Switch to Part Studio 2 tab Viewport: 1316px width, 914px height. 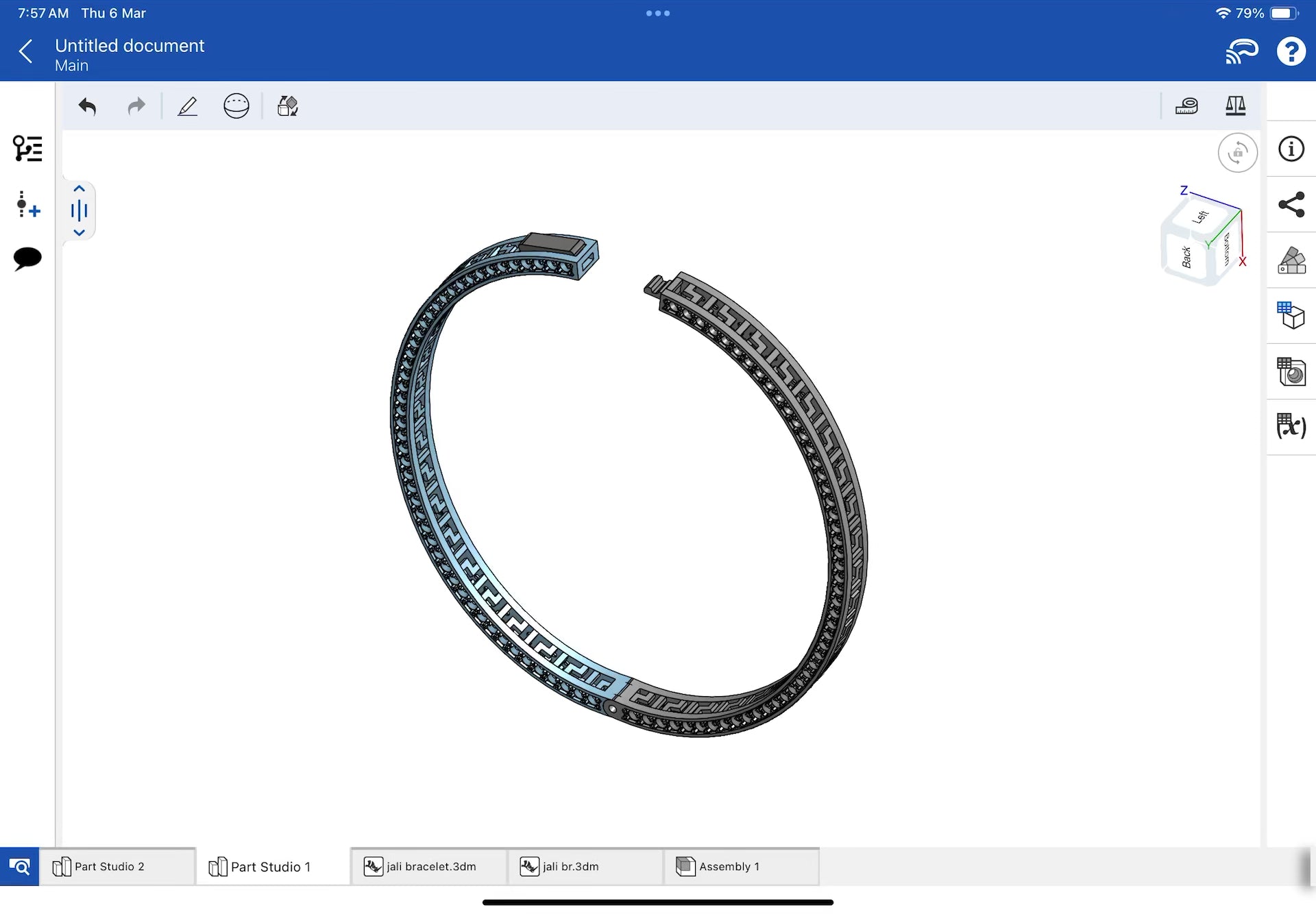[x=110, y=867]
